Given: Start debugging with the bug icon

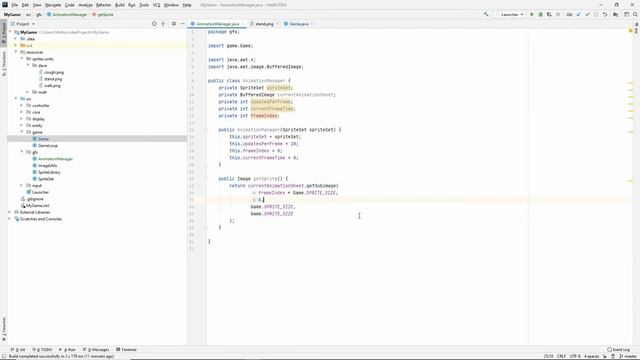Looking at the screenshot, I should pyautogui.click(x=540, y=14).
